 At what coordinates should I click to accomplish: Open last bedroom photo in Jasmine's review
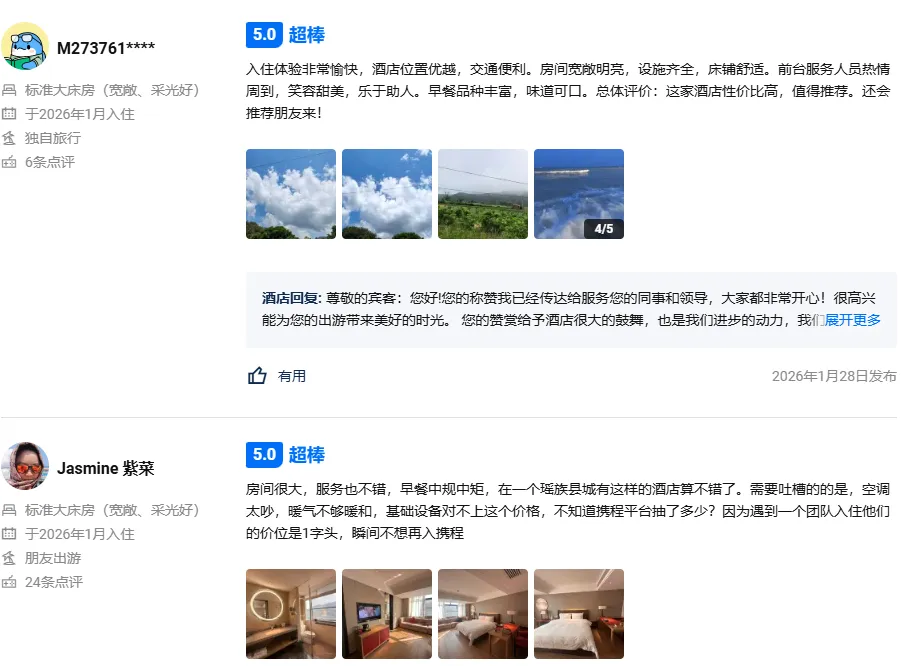point(579,614)
